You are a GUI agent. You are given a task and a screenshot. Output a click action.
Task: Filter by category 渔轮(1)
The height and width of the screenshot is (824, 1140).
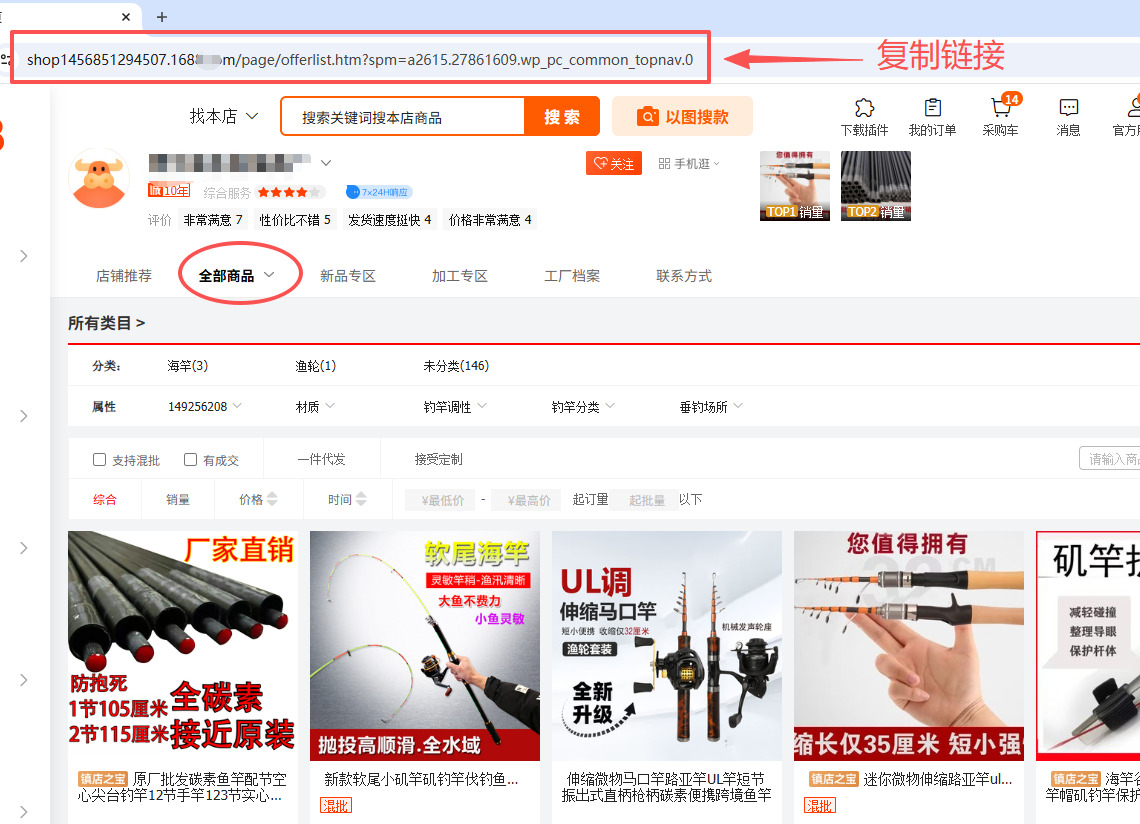click(316, 366)
